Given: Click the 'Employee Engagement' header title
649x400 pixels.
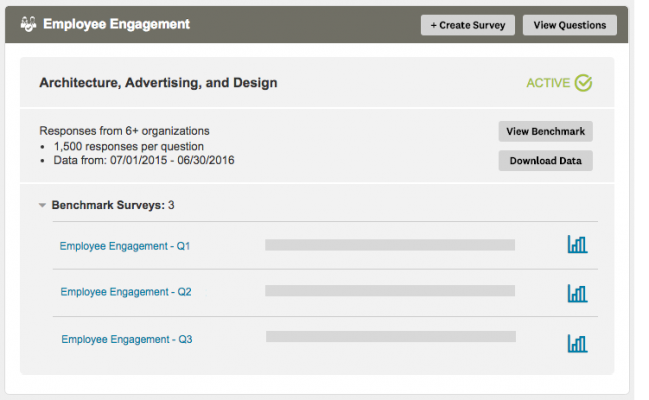Looking at the screenshot, I should [116, 24].
